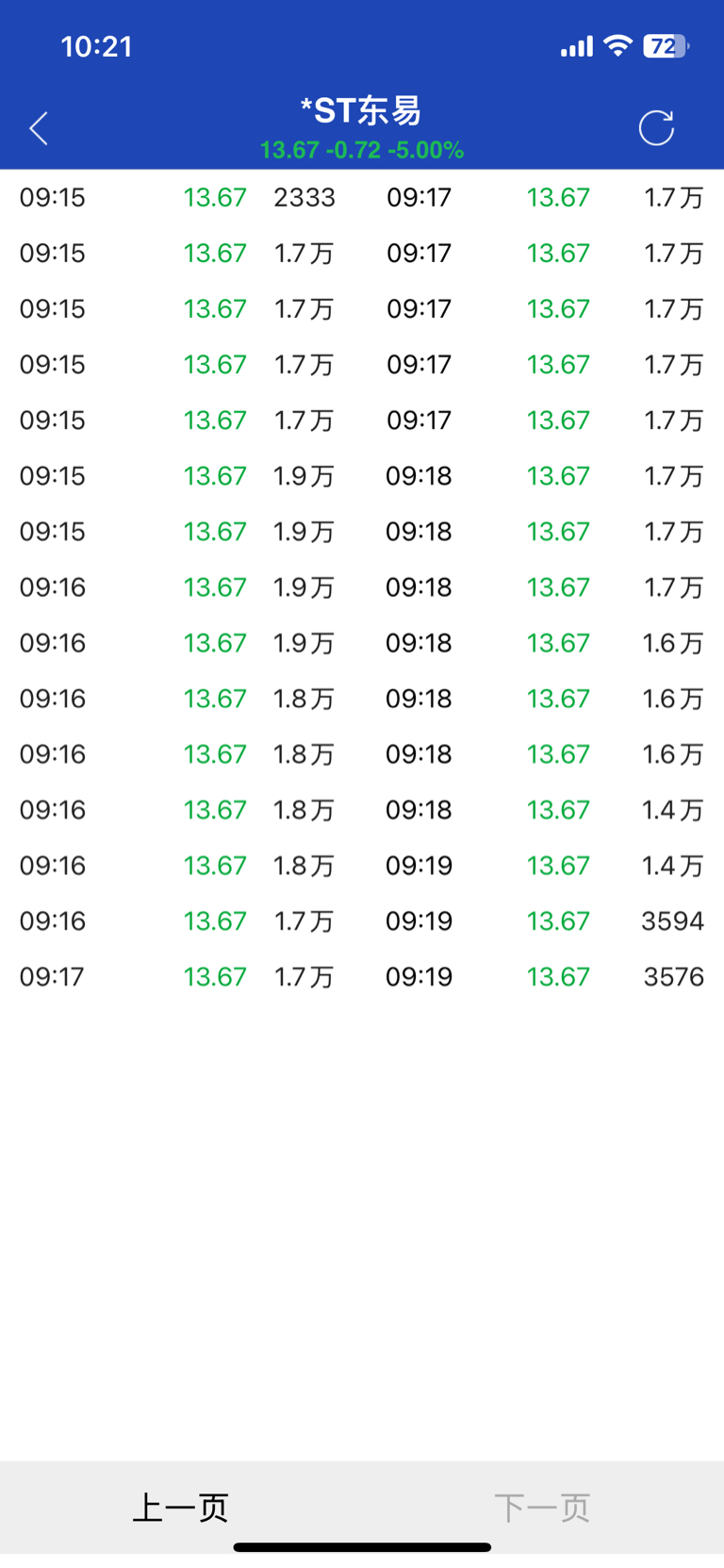Select the 09:19 trade with 1.4万 volume
Image resolution: width=724 pixels, height=1568 pixels.
coord(545,865)
